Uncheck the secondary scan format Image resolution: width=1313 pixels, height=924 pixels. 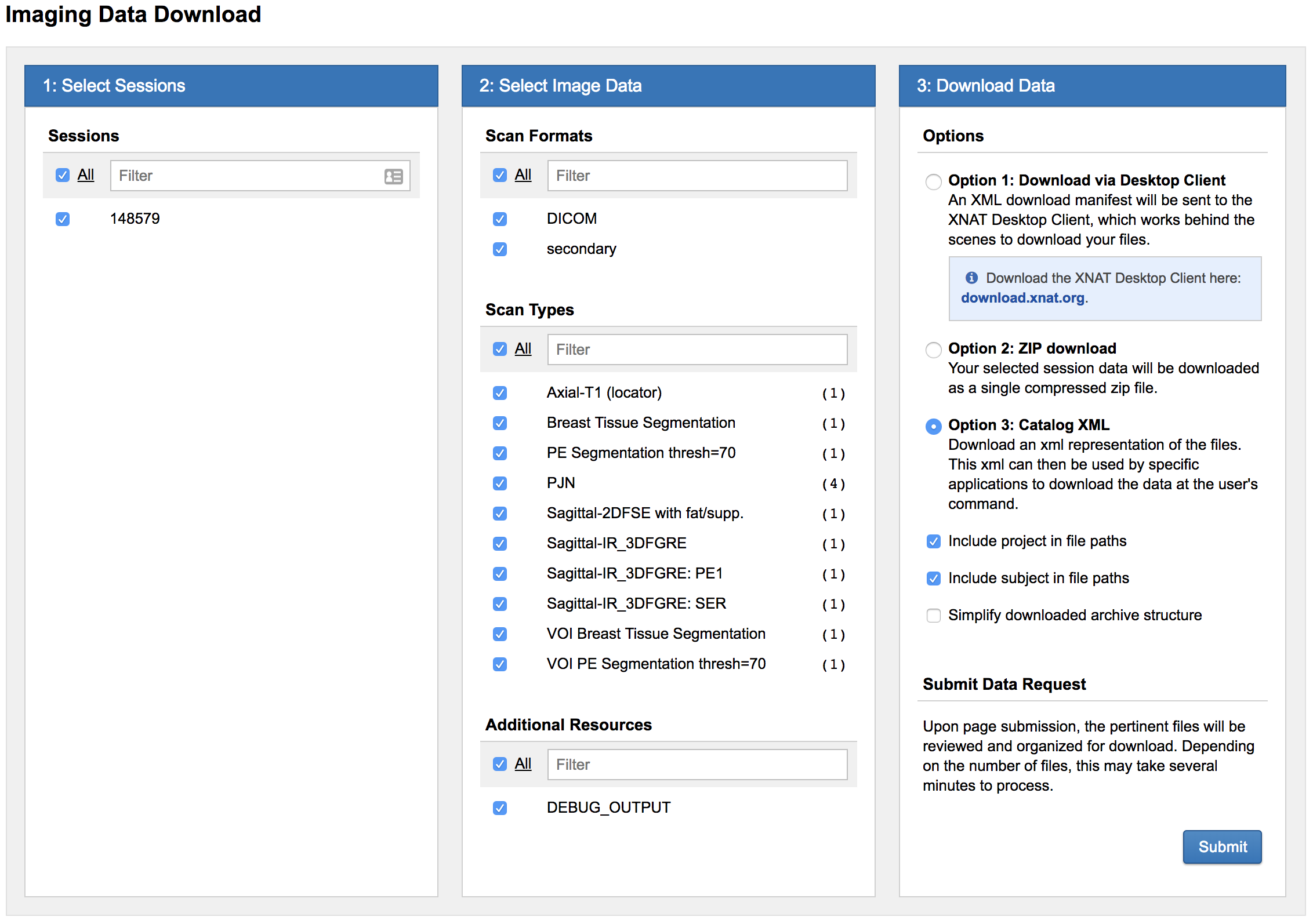click(499, 249)
